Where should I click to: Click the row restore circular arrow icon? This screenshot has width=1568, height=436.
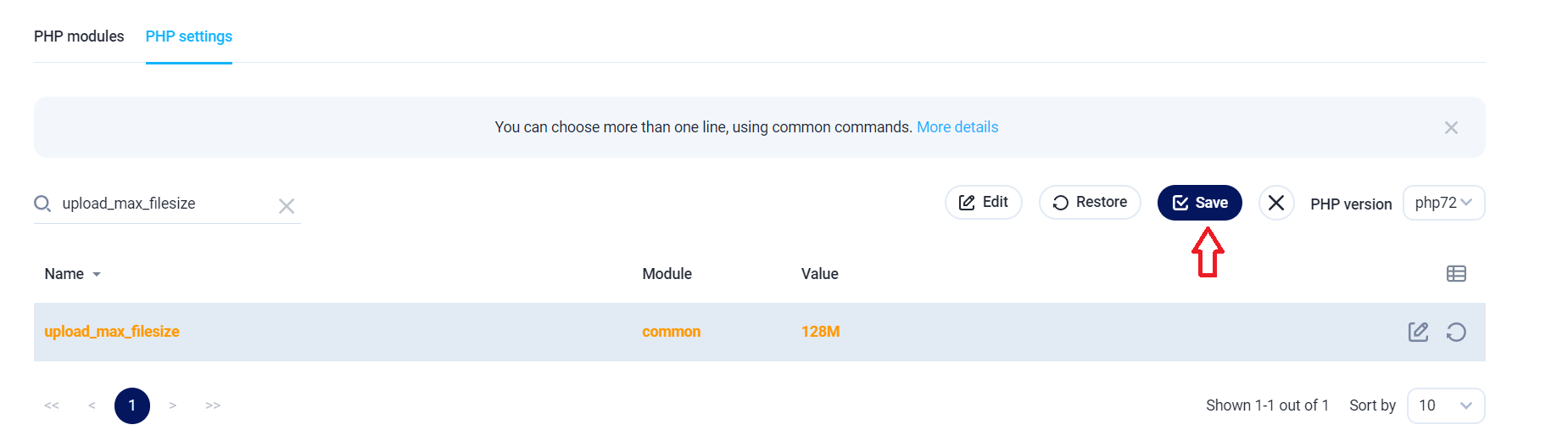click(1456, 332)
